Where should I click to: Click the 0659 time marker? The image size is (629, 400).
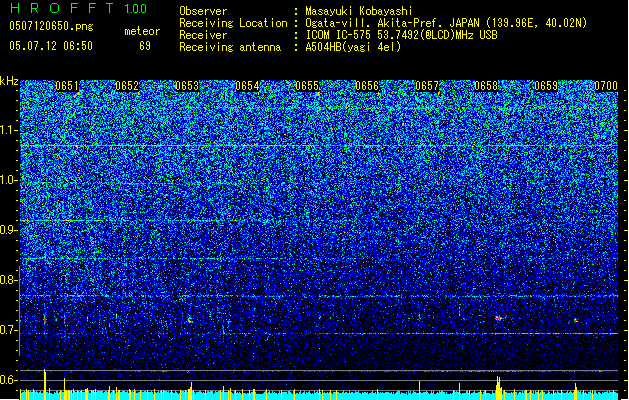tap(546, 86)
